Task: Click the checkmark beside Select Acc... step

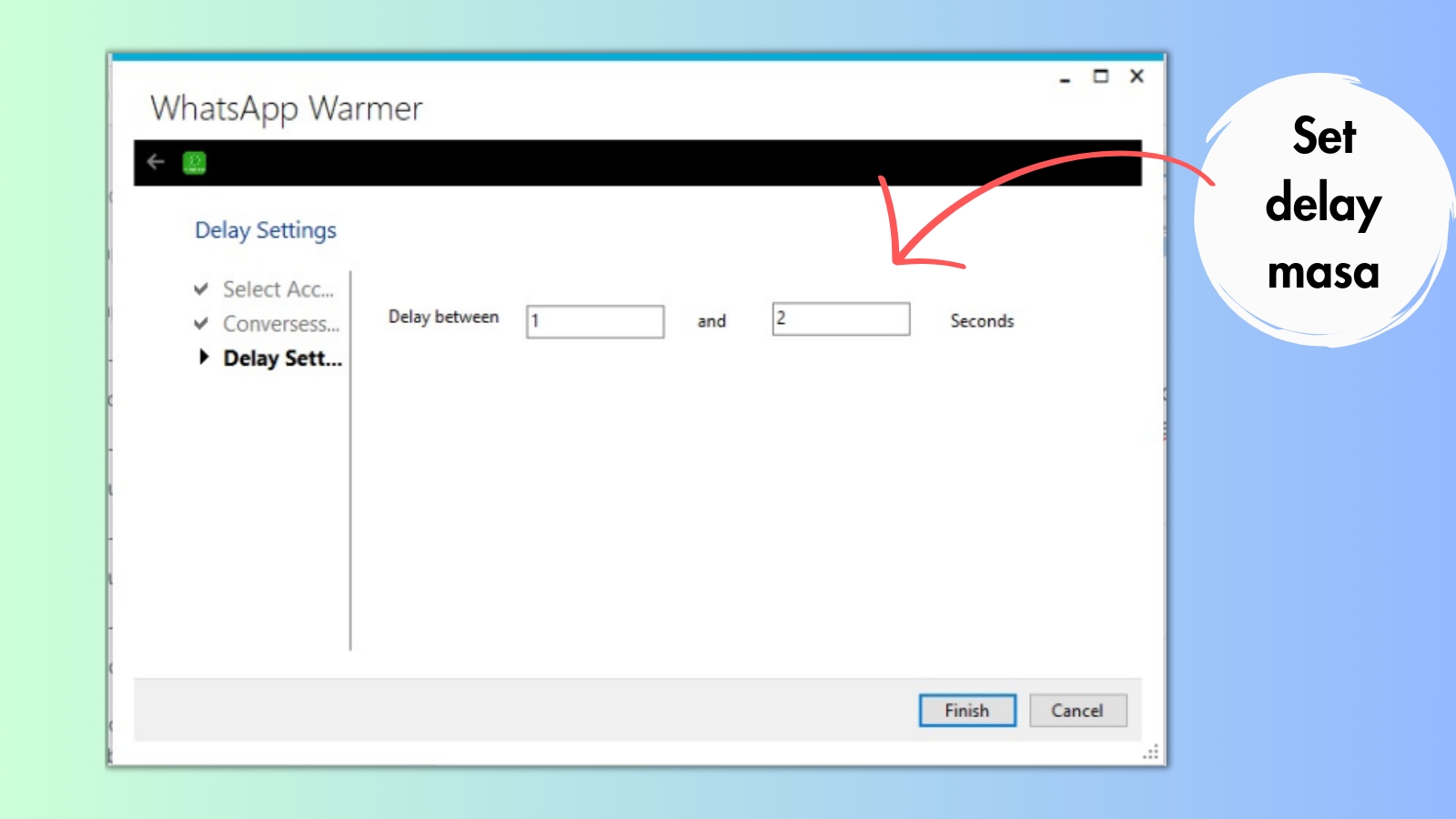Action: click(x=201, y=289)
